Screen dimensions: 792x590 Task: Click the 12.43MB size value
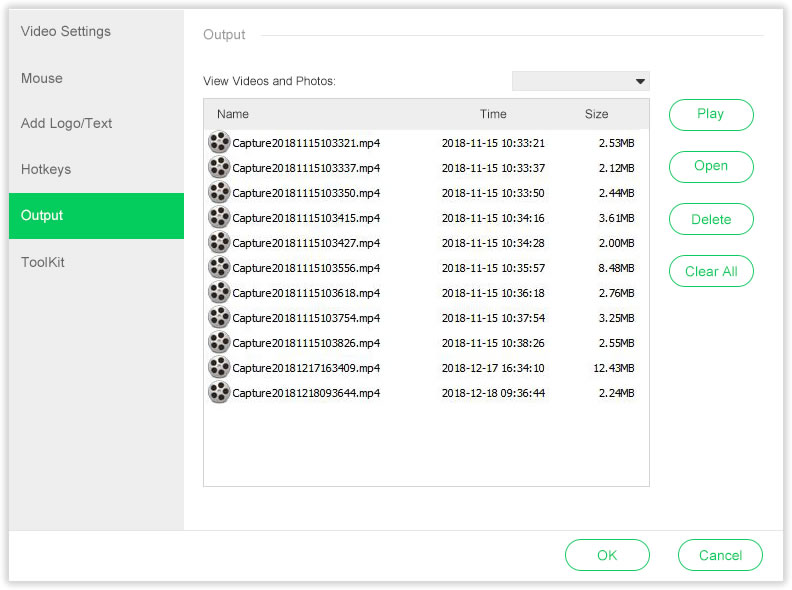614,368
